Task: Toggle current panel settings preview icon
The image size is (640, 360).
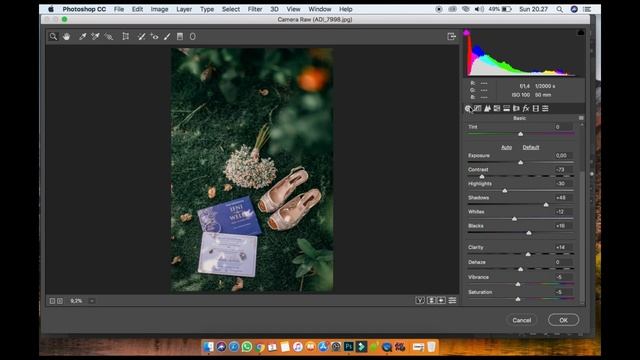Action: (x=453, y=300)
